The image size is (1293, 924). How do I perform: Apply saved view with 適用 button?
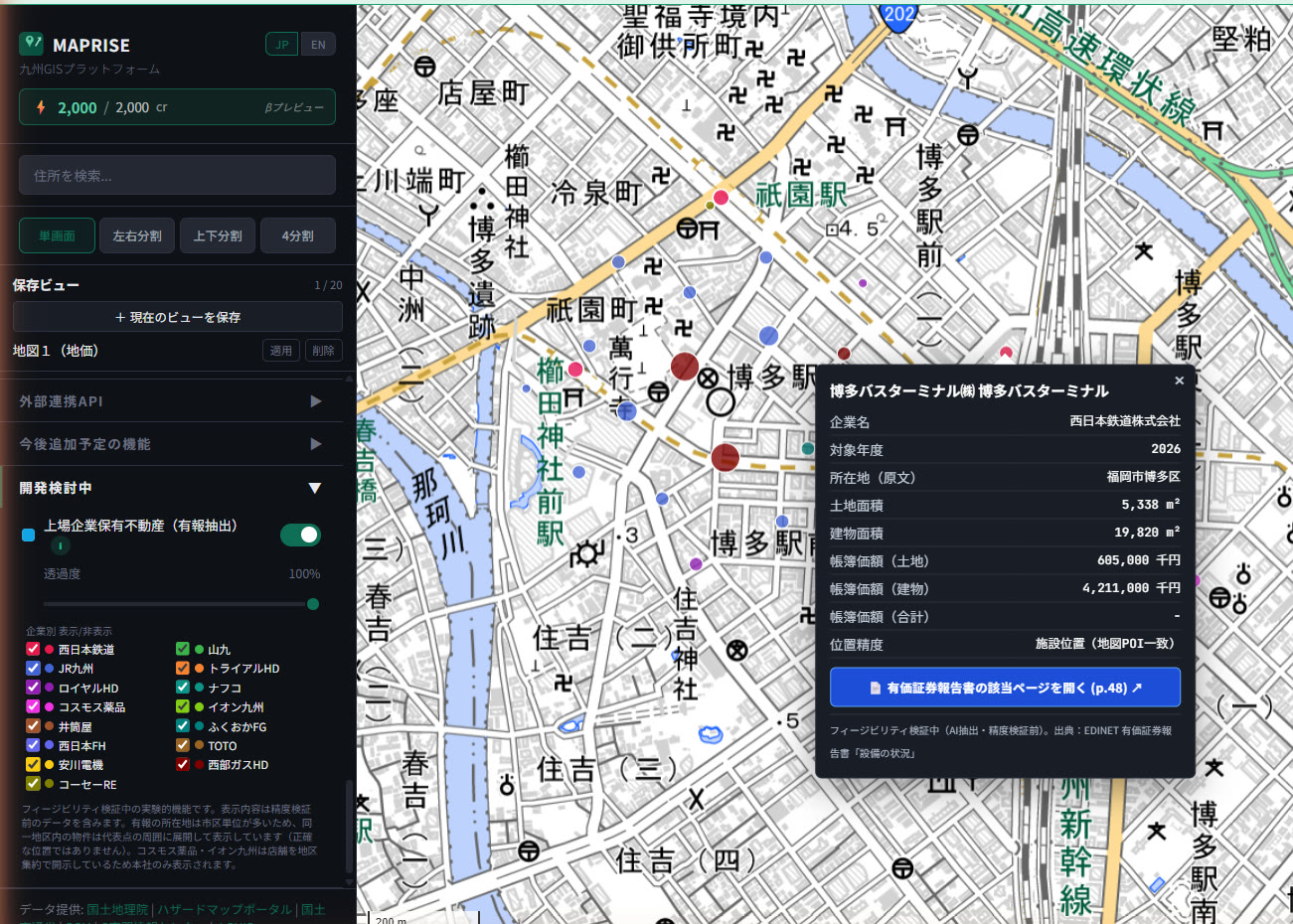tap(281, 351)
